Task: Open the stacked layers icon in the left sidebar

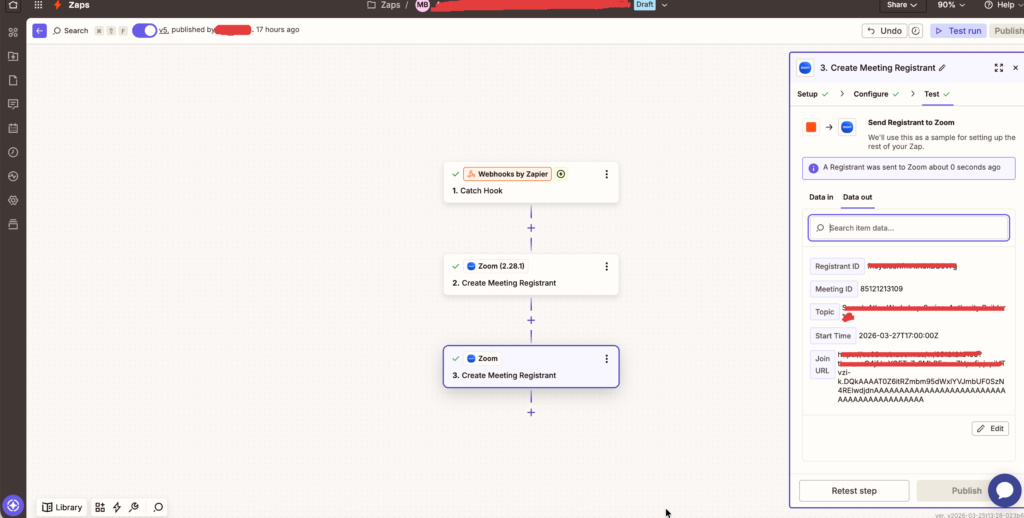Action: click(x=12, y=224)
